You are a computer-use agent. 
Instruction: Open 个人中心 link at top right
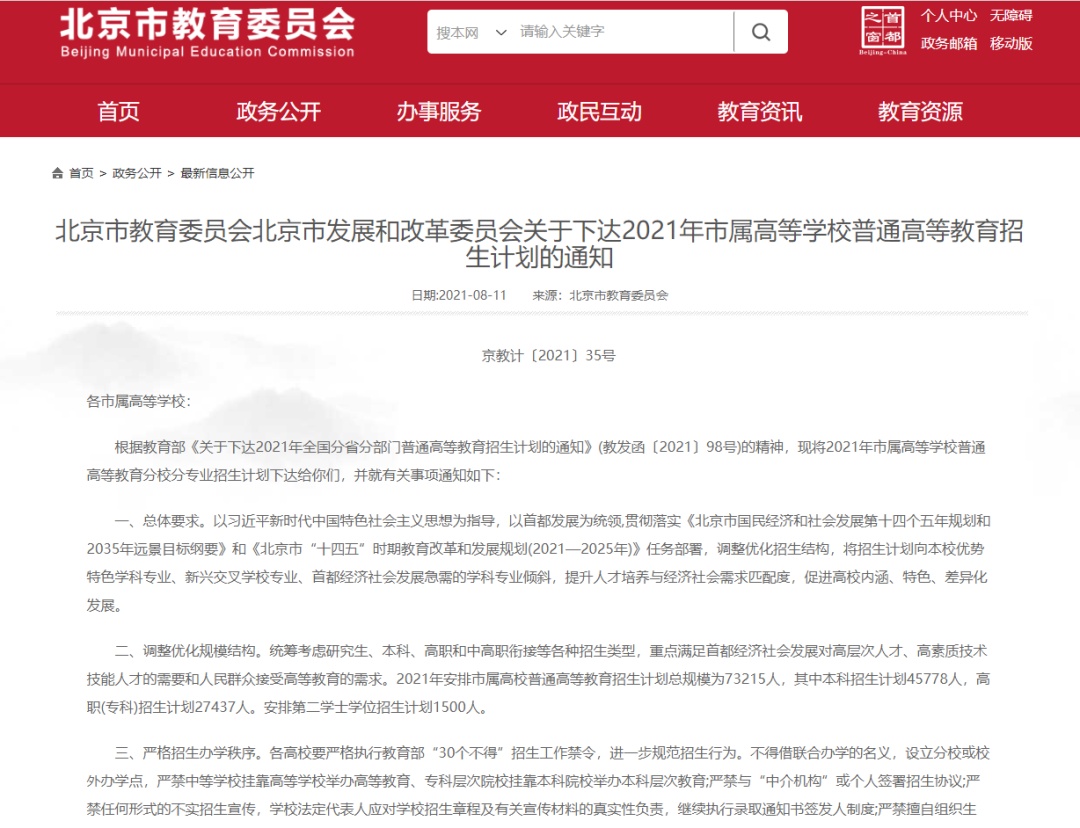point(949,15)
